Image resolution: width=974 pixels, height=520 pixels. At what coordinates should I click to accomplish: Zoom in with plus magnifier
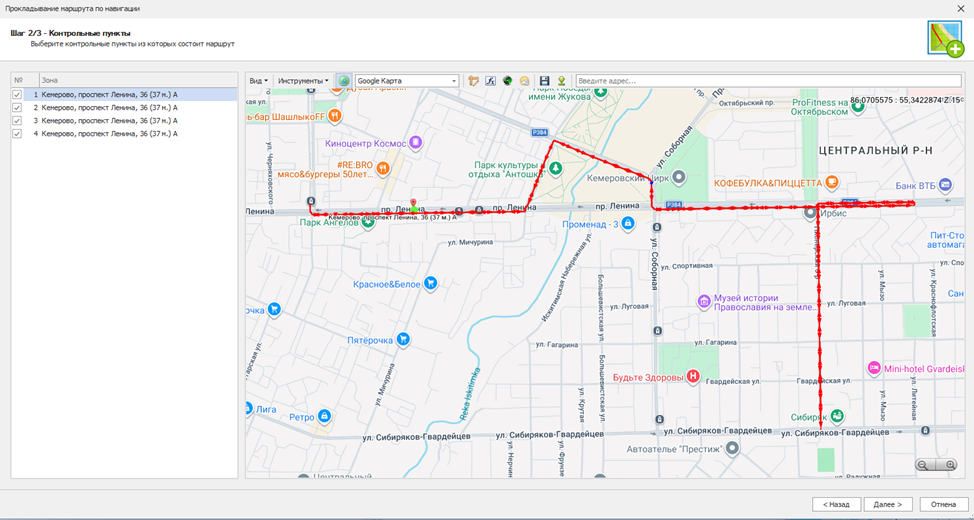tap(950, 465)
